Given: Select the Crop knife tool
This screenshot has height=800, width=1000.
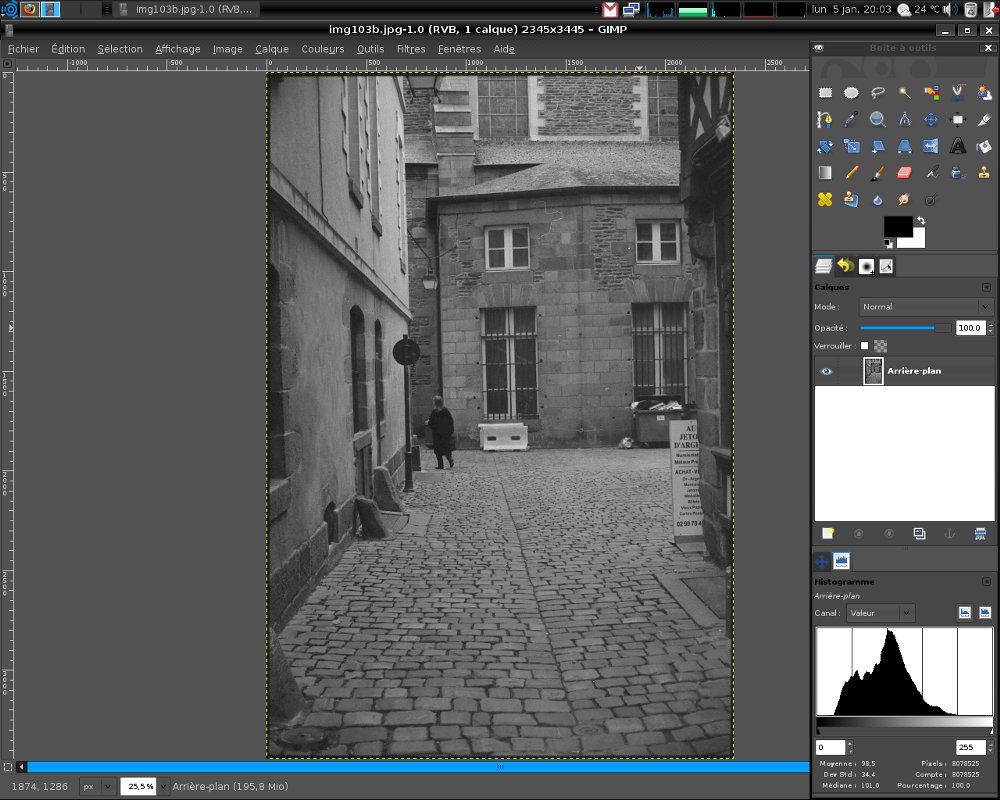Looking at the screenshot, I should tap(984, 120).
